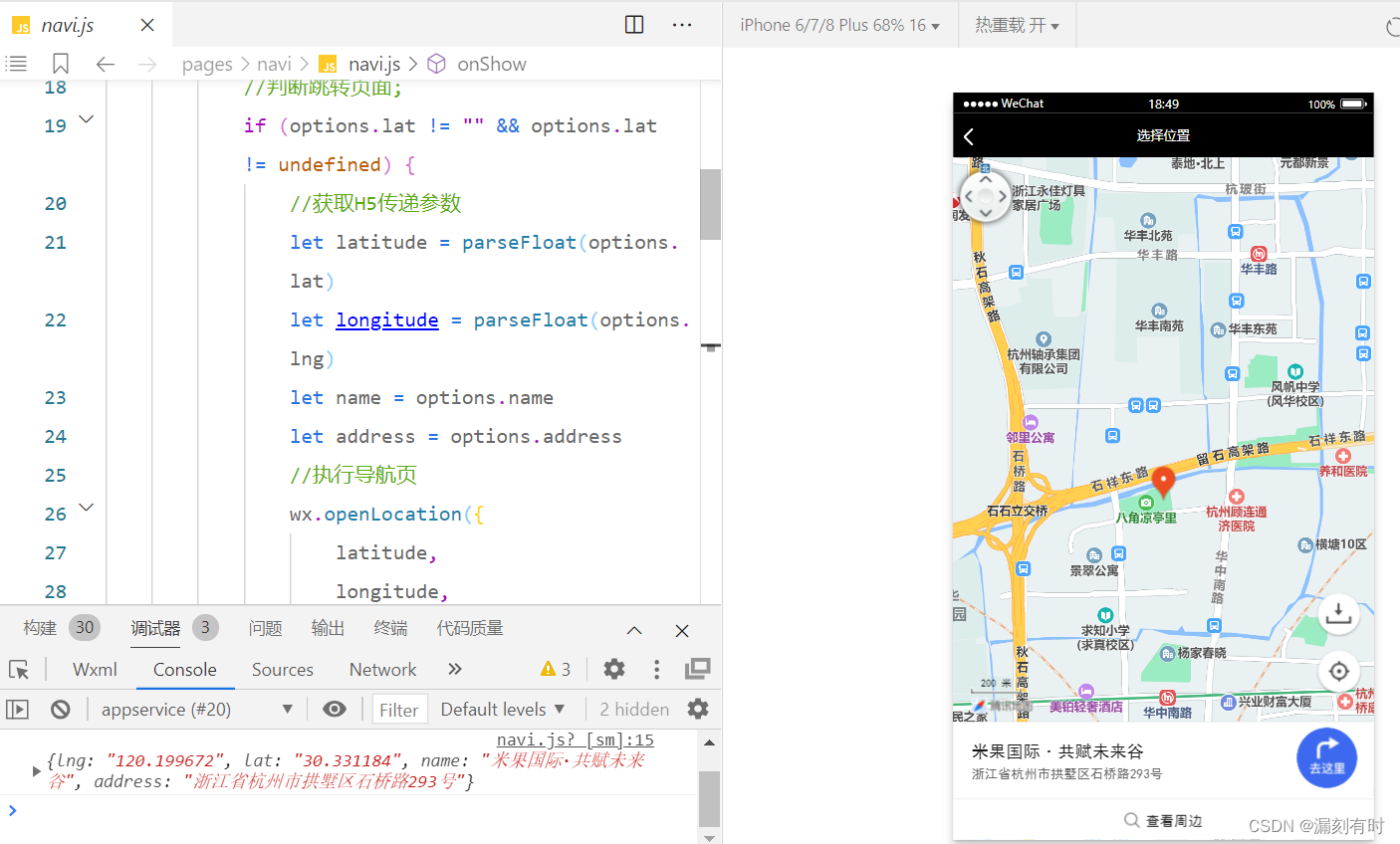Viewport: 1400px width, 844px height.
Task: Switch to the Wxml devtools tab
Action: coord(95,670)
